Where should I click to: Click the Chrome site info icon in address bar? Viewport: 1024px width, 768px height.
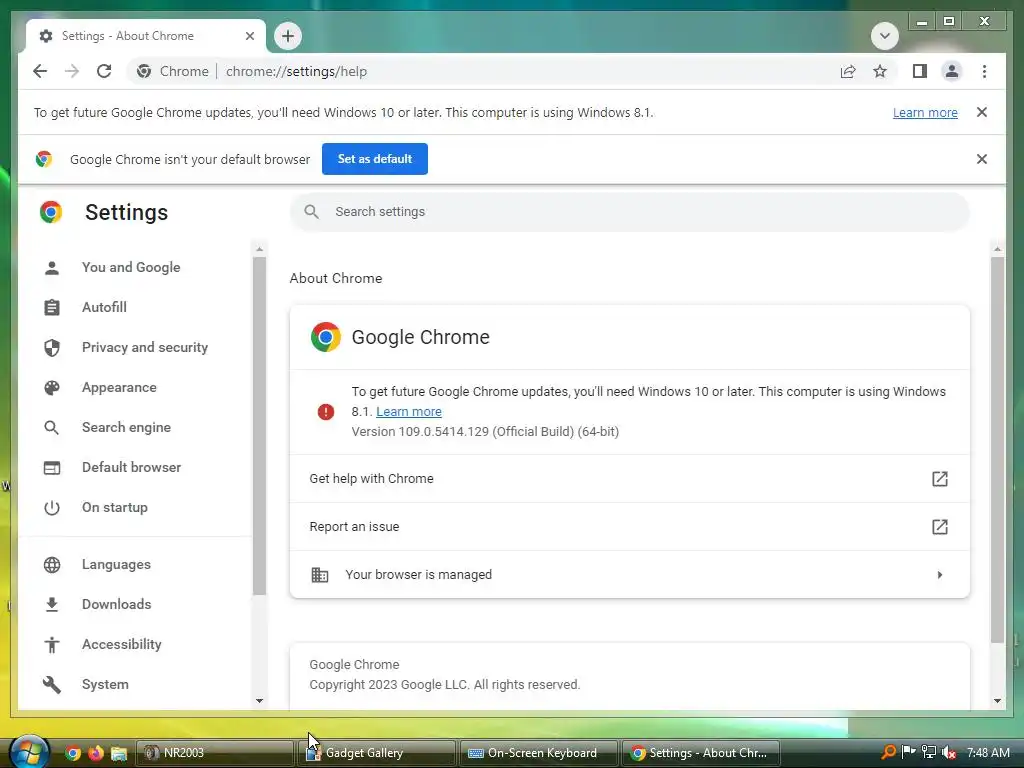(x=144, y=71)
